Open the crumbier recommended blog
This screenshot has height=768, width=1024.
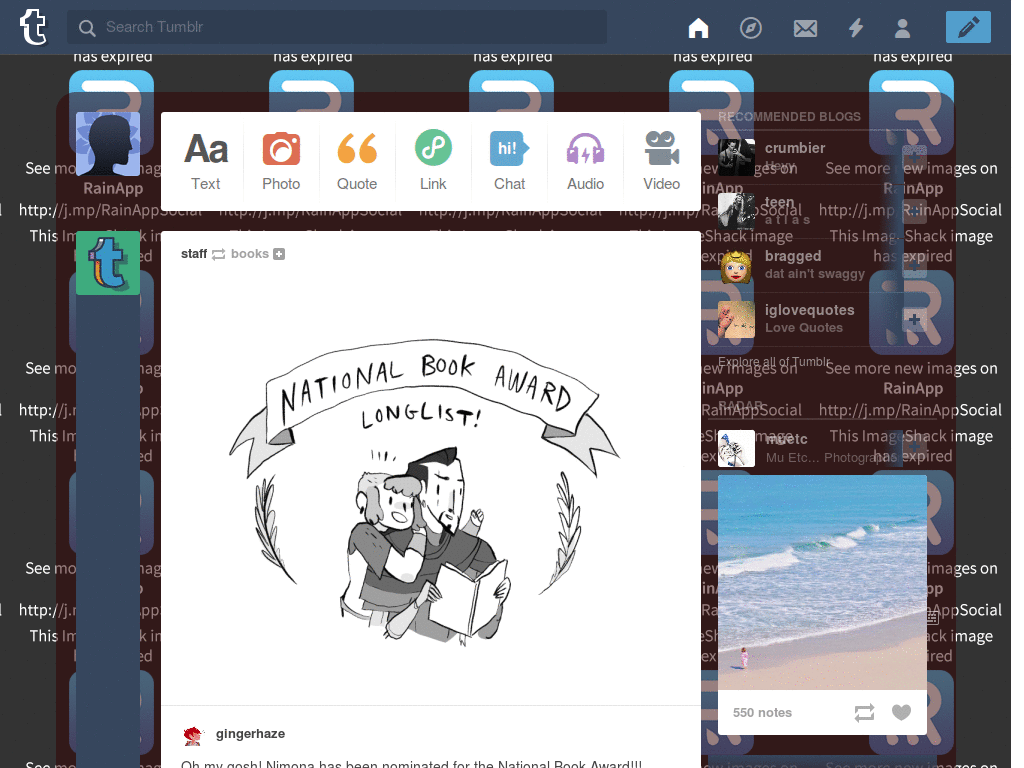coord(795,148)
